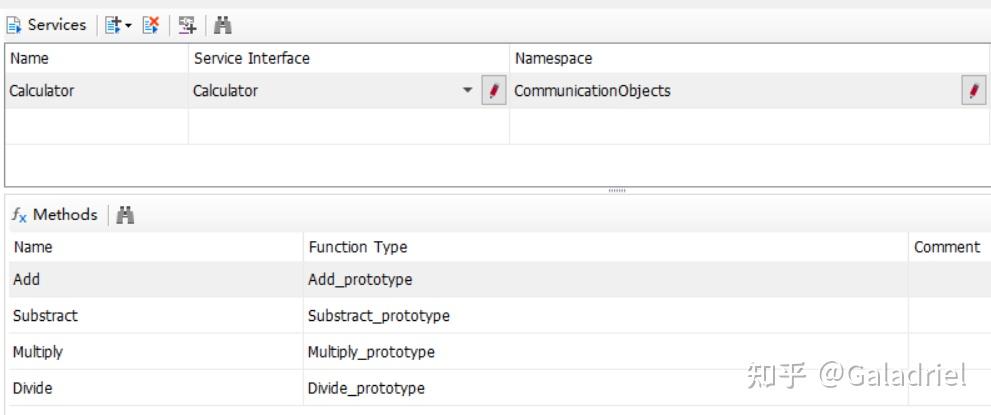Click the binoculars search icon in Methods
Image resolution: width=991 pixels, height=415 pixels.
coord(125,215)
